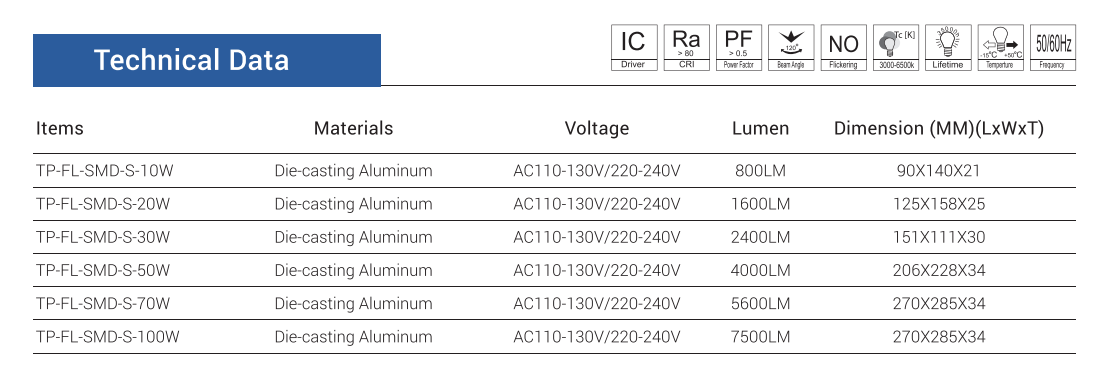Click the PF Power Factor icon
This screenshot has height=373, width=1112.
point(739,48)
